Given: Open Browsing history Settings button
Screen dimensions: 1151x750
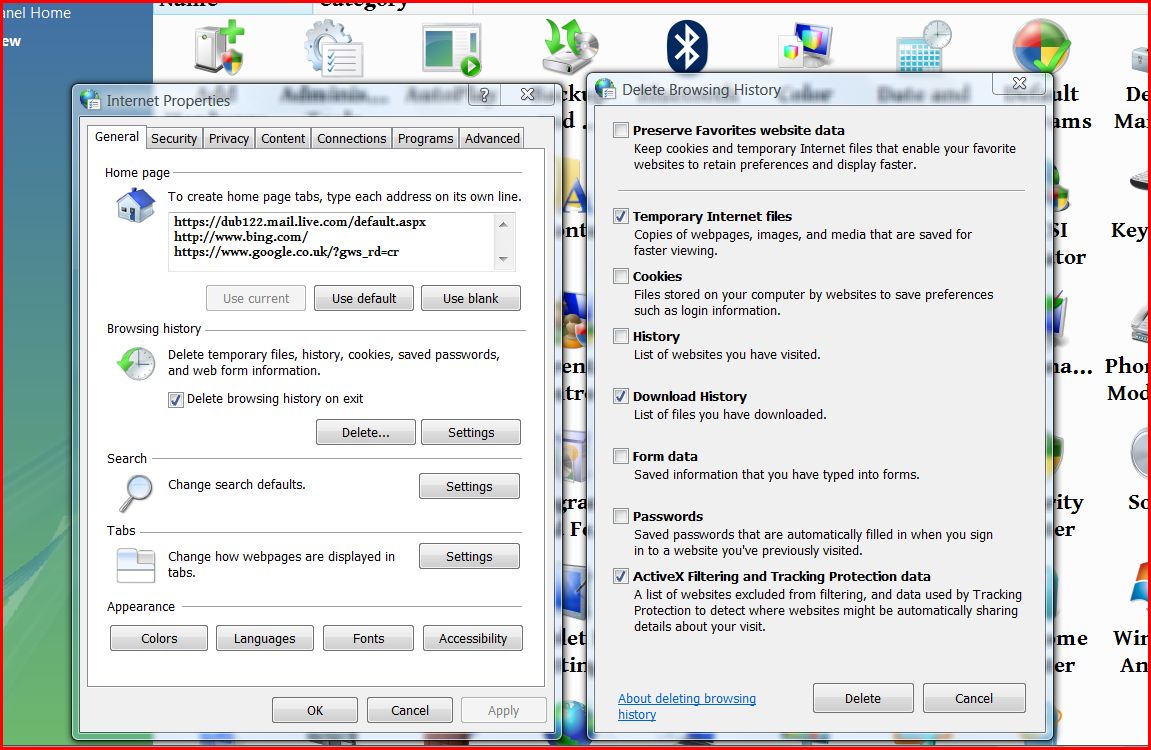Looking at the screenshot, I should [x=471, y=432].
